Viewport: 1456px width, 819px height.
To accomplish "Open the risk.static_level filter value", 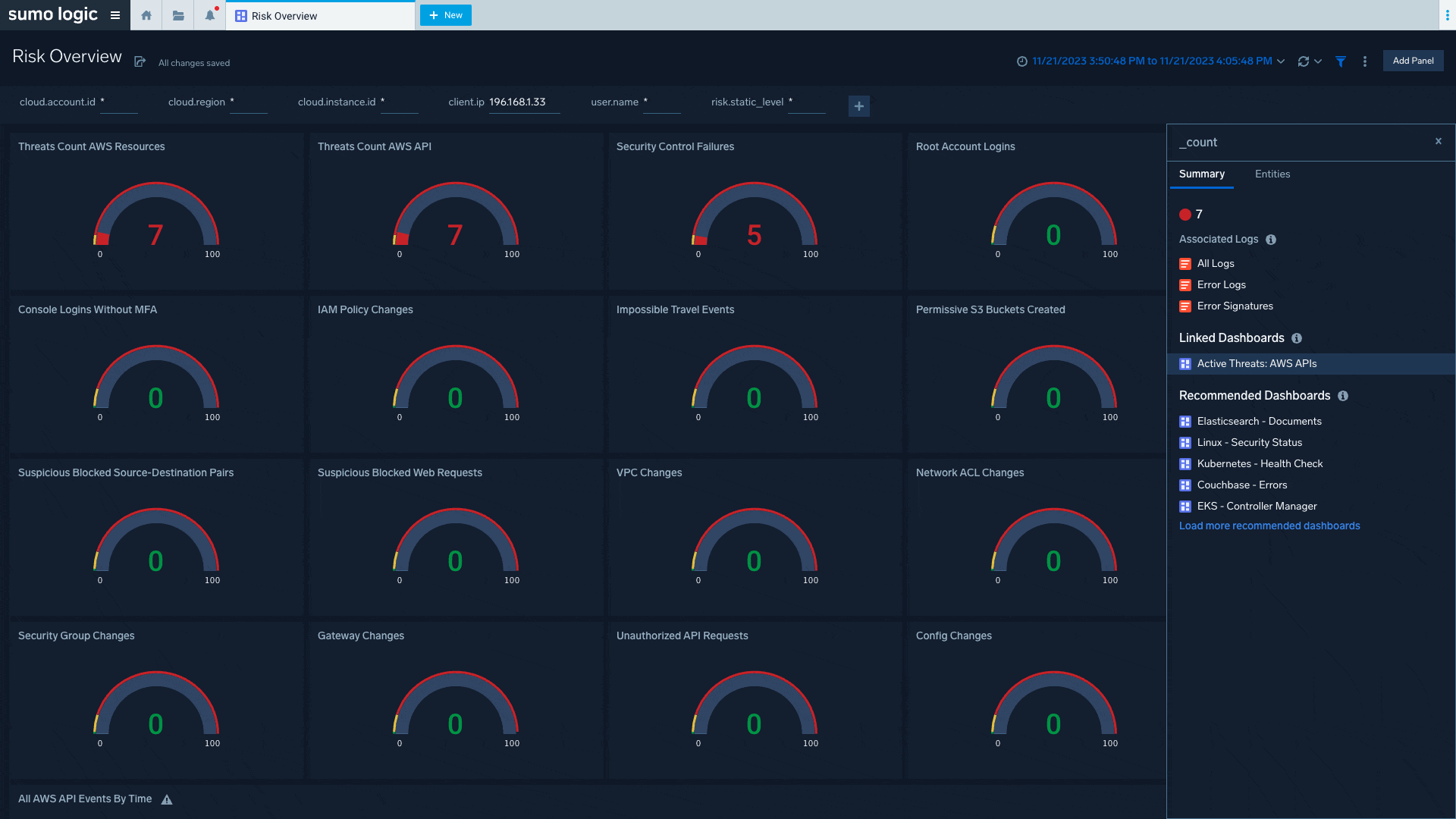I will [x=807, y=102].
